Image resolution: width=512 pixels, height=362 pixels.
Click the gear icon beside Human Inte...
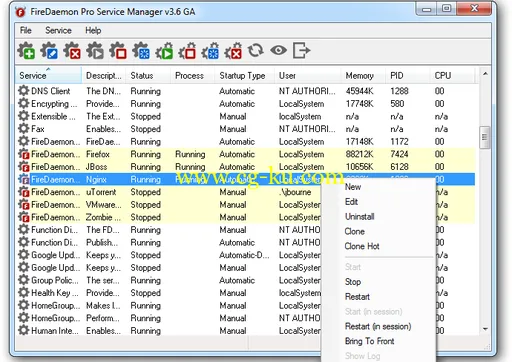pos(24,330)
